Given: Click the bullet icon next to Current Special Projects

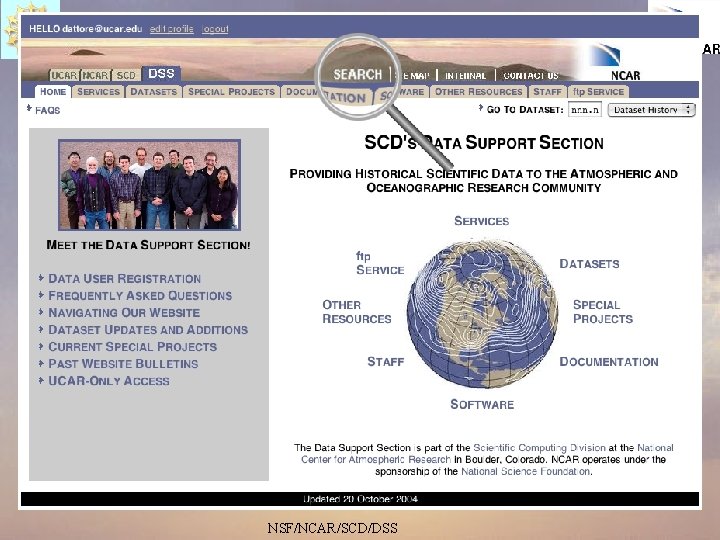Looking at the screenshot, I should (41, 346).
